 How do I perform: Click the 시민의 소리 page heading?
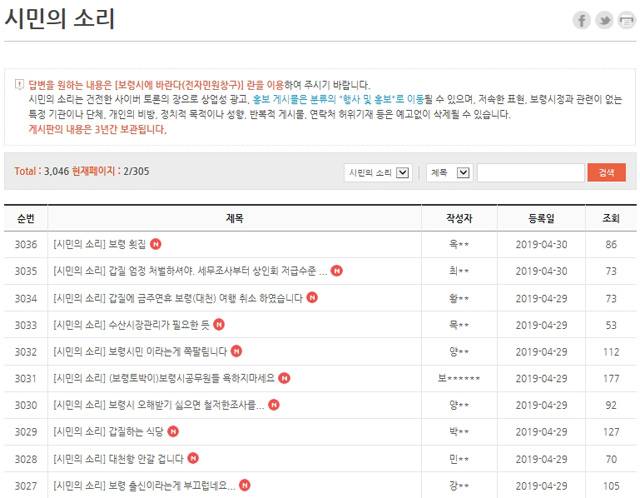point(60,18)
